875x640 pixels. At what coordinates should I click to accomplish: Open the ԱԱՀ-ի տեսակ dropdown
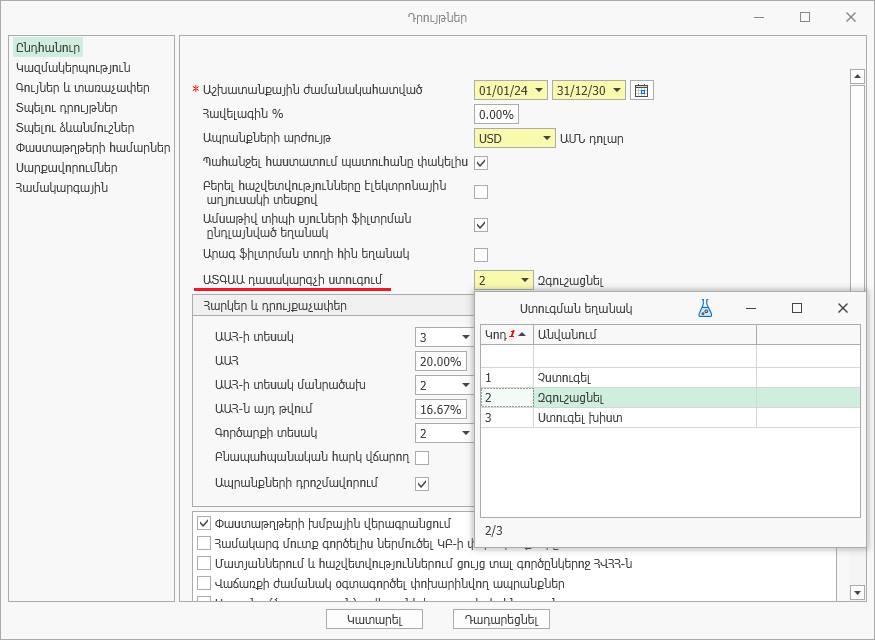pos(465,337)
